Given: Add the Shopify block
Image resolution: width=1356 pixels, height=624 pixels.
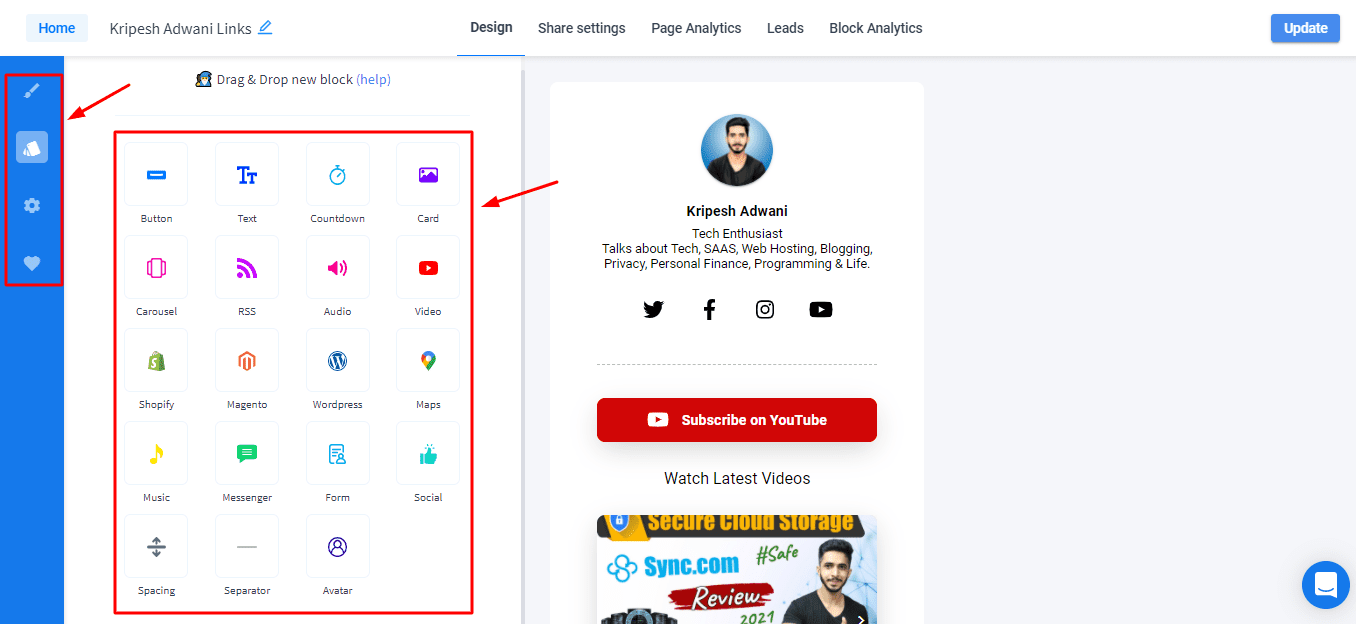Looking at the screenshot, I should click(156, 361).
